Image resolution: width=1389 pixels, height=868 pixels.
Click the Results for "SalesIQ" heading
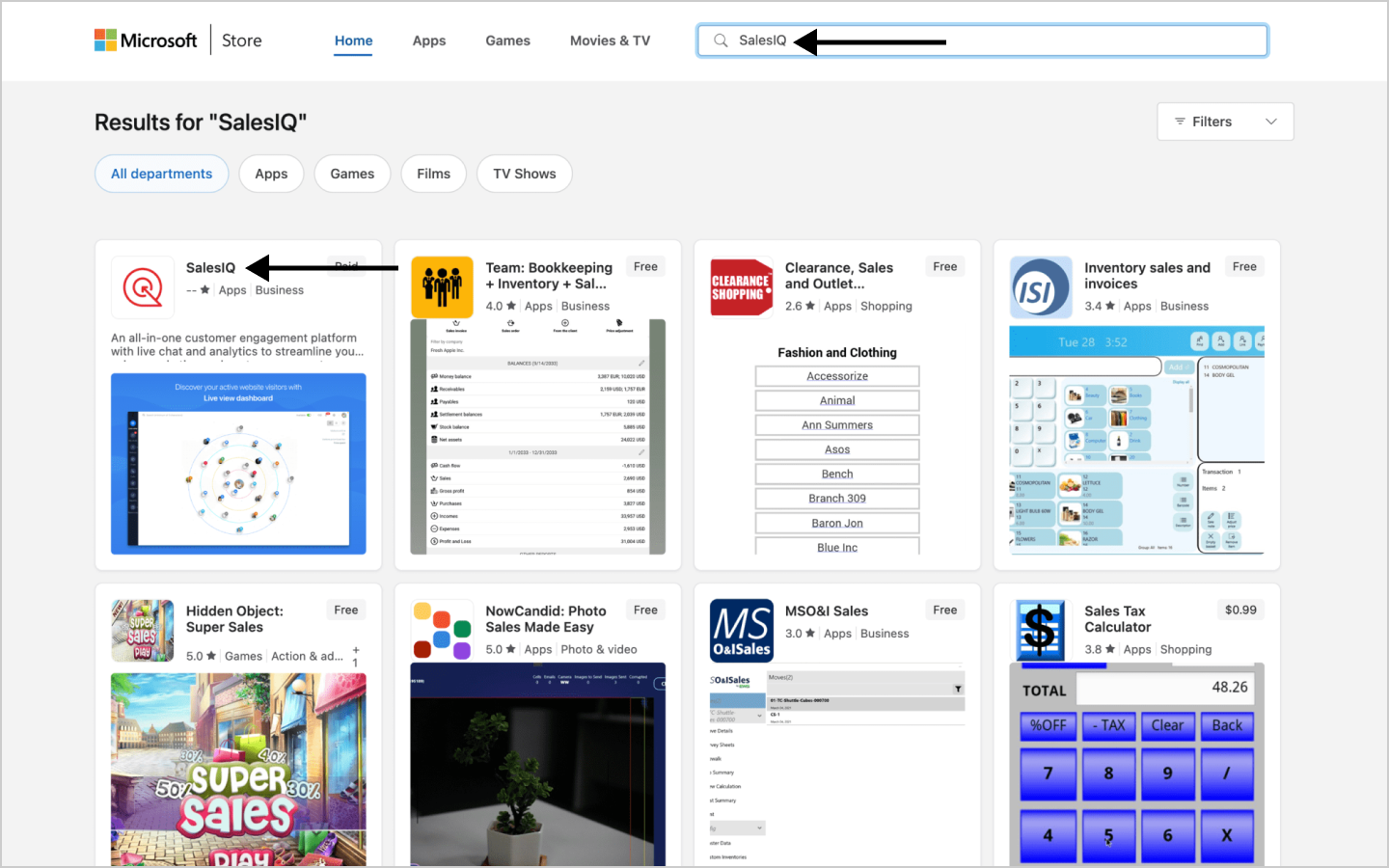(x=201, y=122)
